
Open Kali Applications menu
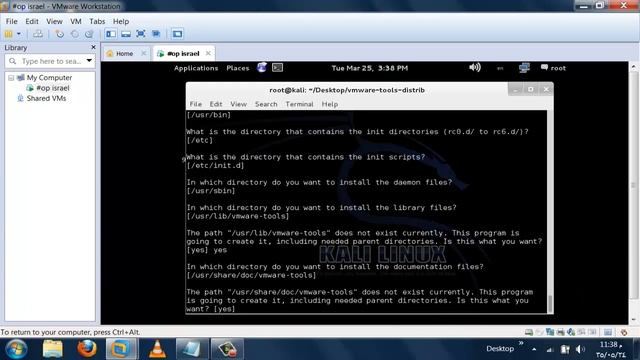(x=196, y=68)
